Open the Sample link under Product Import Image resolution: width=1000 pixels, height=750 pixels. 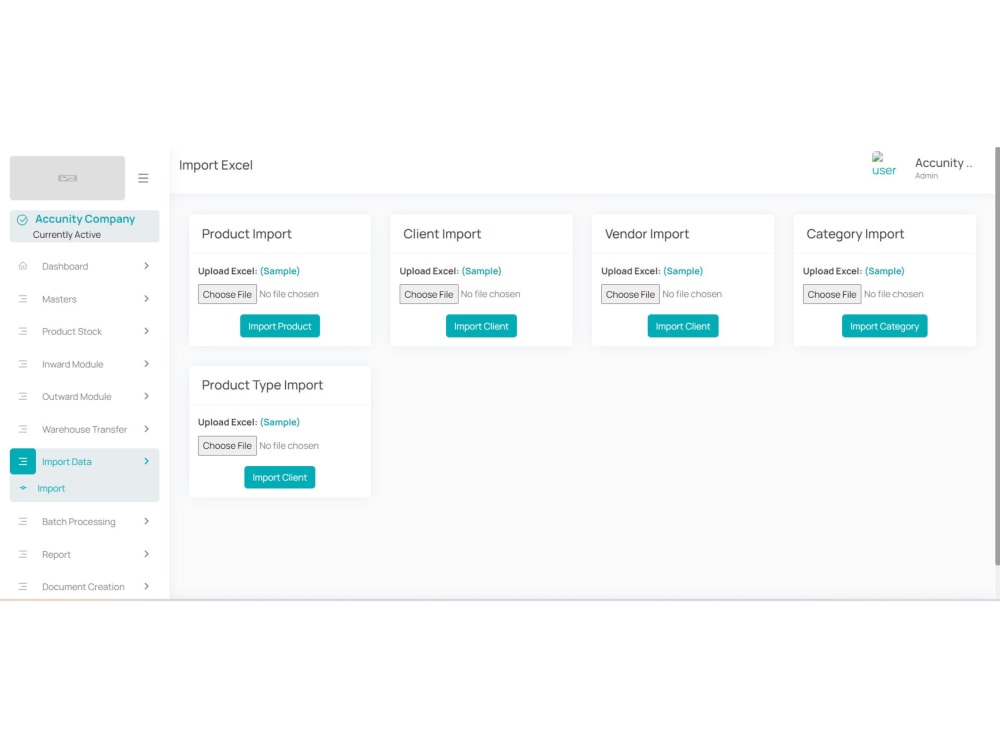pyautogui.click(x=281, y=270)
